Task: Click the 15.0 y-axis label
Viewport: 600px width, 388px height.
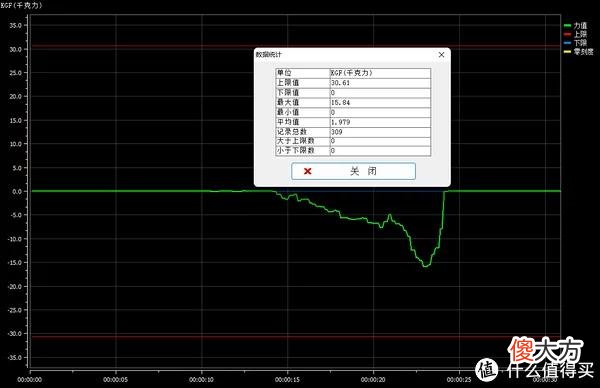Action: (x=16, y=121)
